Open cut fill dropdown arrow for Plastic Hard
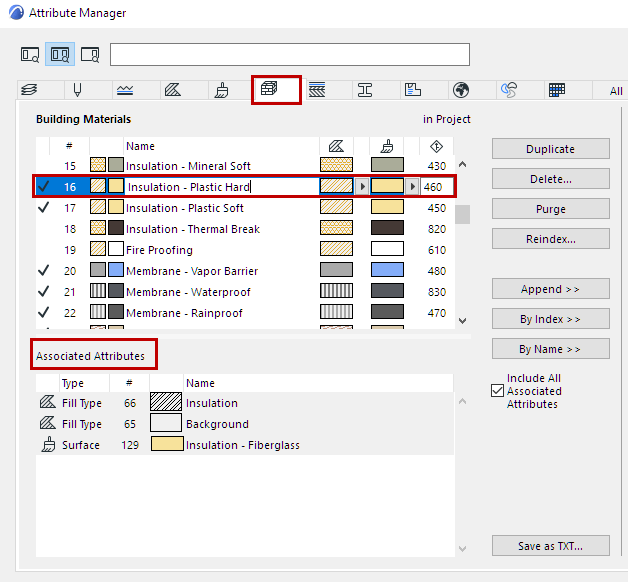The width and height of the screenshot is (628, 582). [362, 187]
